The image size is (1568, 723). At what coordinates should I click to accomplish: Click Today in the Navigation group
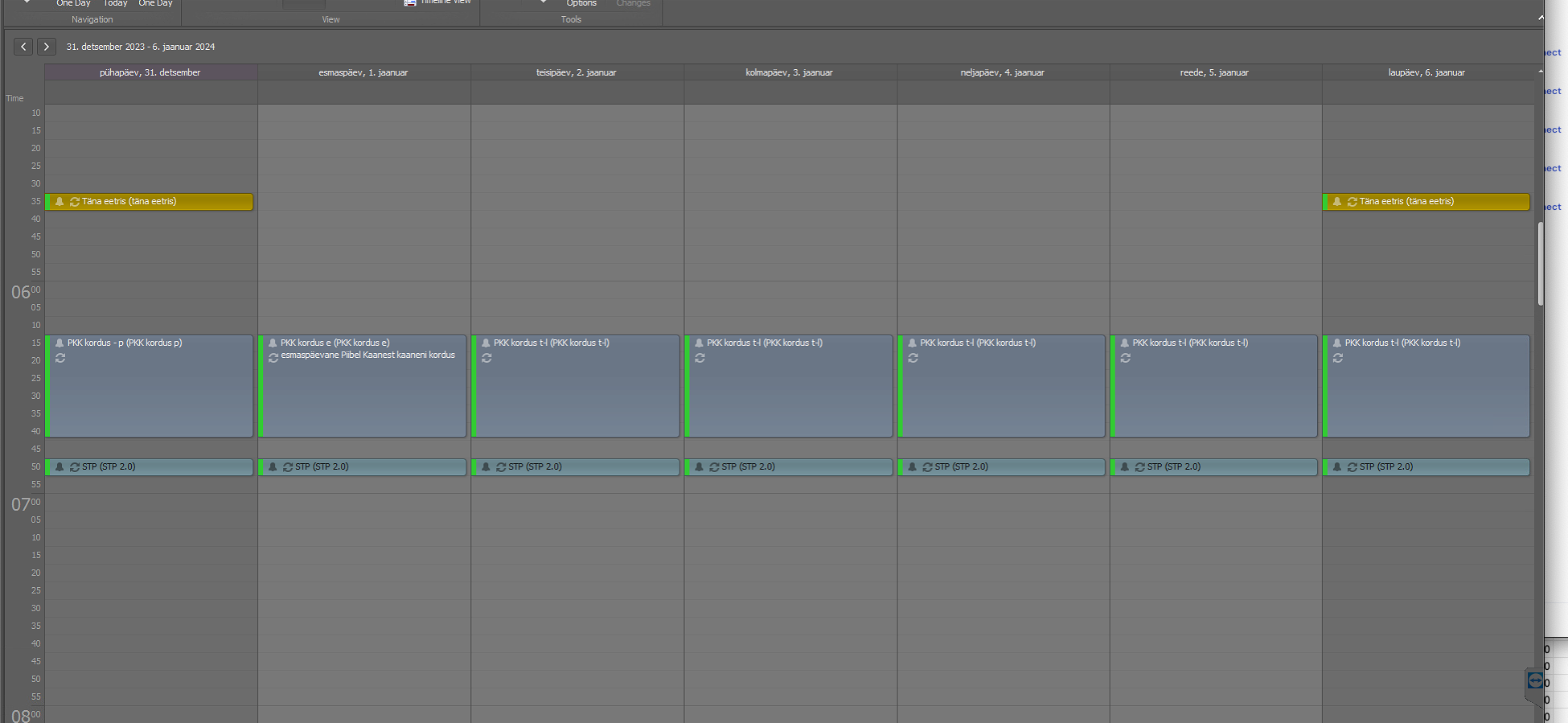tap(115, 3)
